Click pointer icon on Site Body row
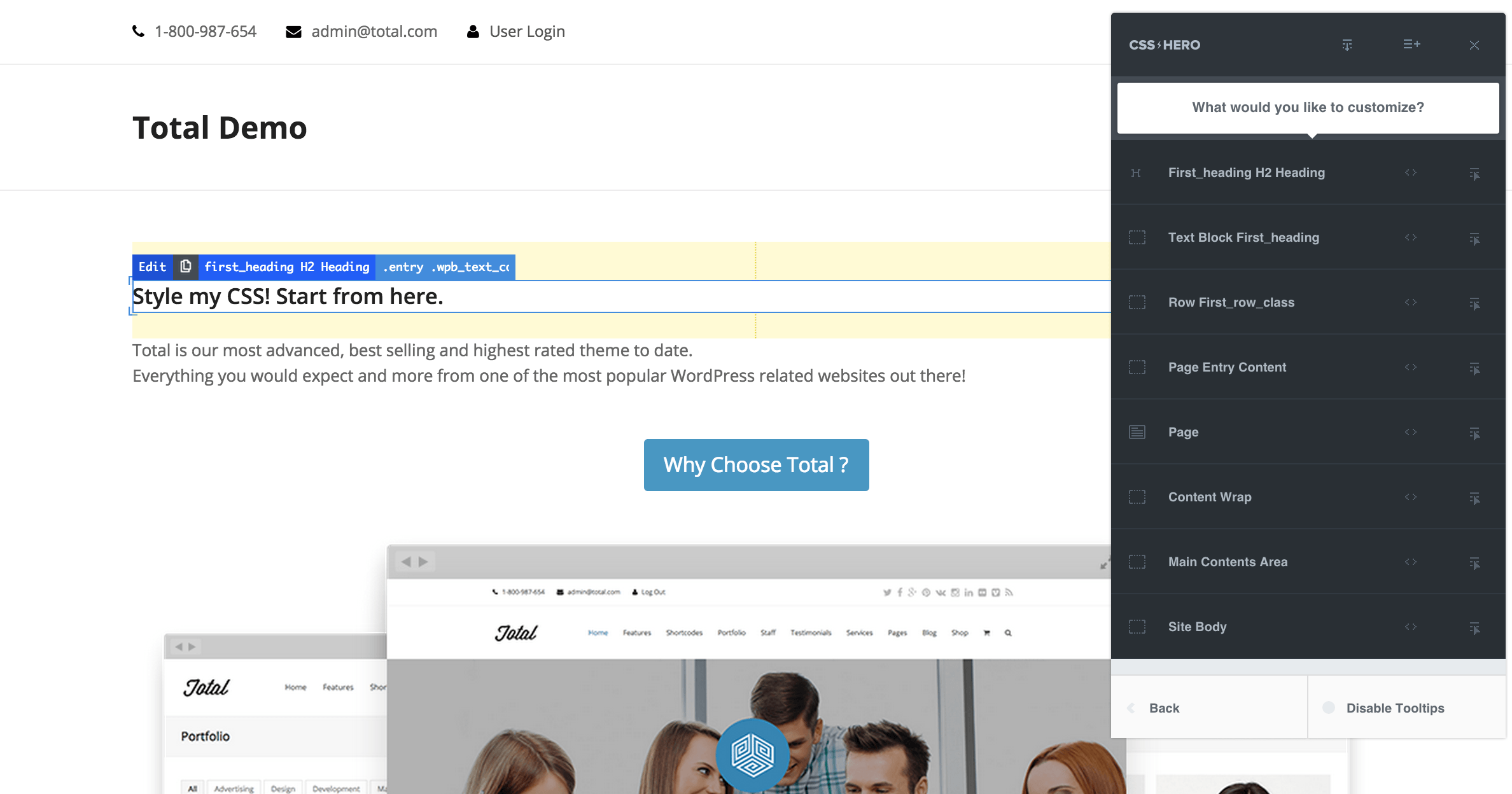Image resolution: width=1512 pixels, height=794 pixels. 1474,628
